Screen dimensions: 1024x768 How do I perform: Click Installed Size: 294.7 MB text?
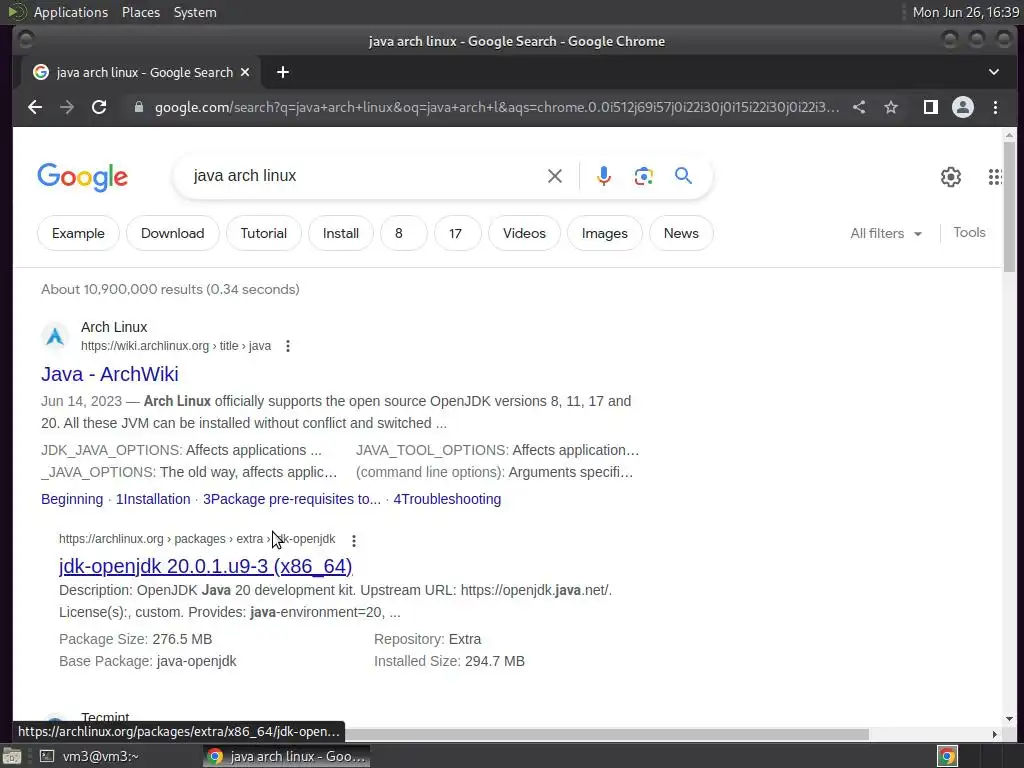(449, 661)
